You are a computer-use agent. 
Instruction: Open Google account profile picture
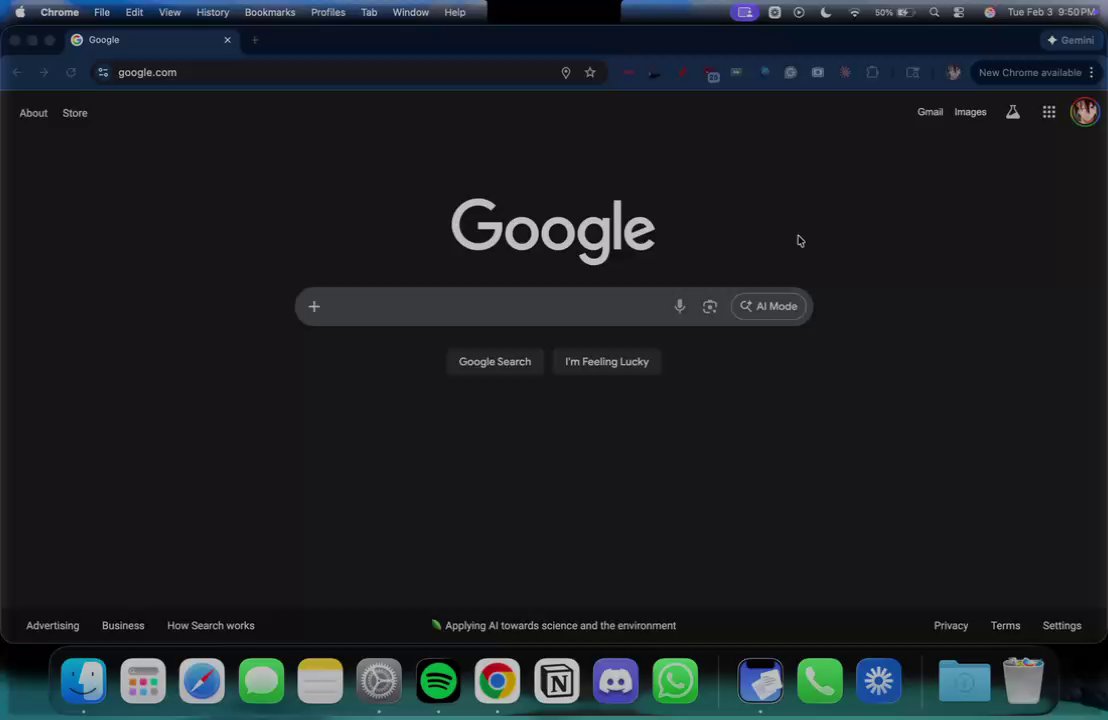[1084, 112]
